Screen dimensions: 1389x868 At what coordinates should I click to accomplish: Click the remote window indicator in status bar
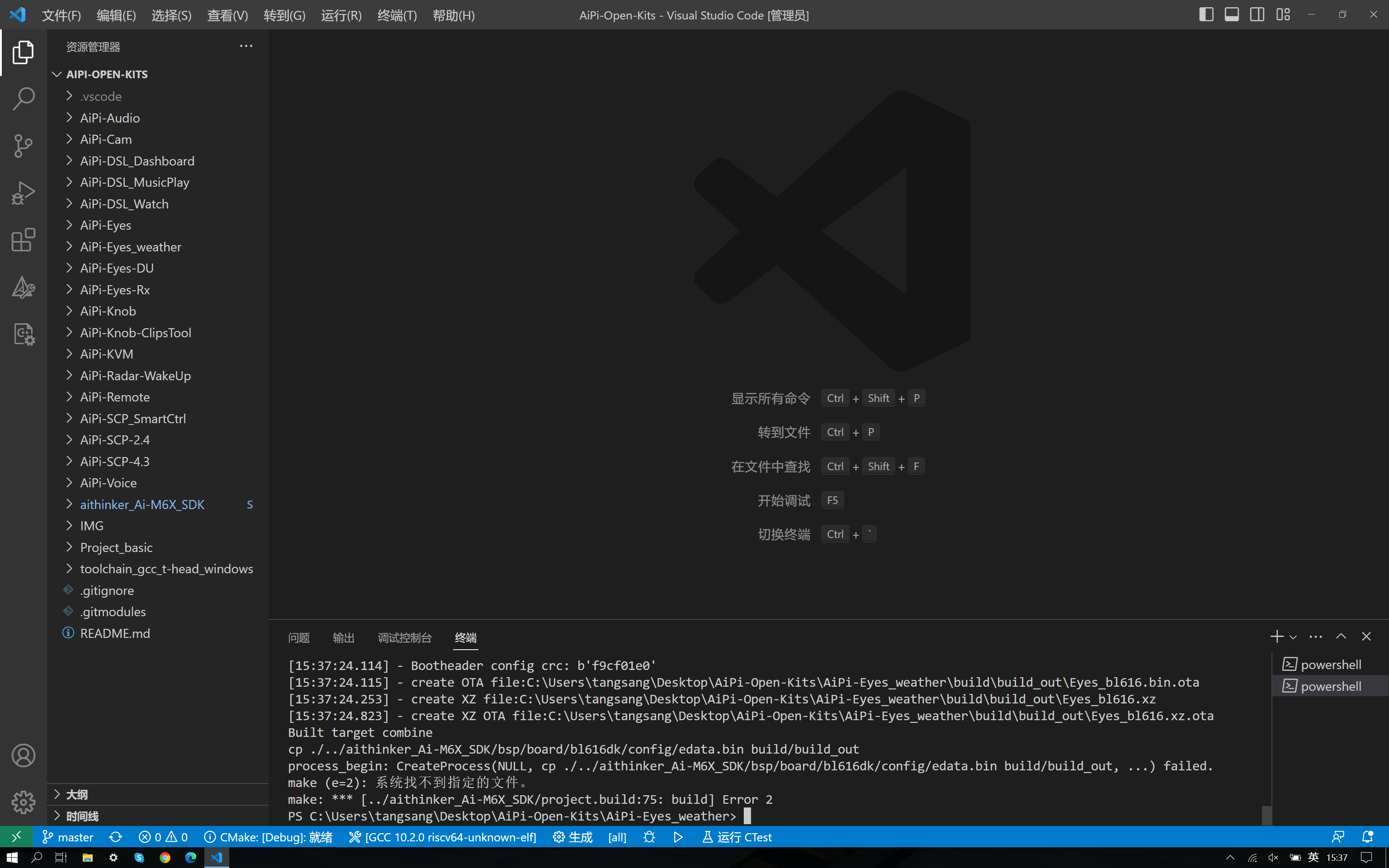tap(17, 837)
